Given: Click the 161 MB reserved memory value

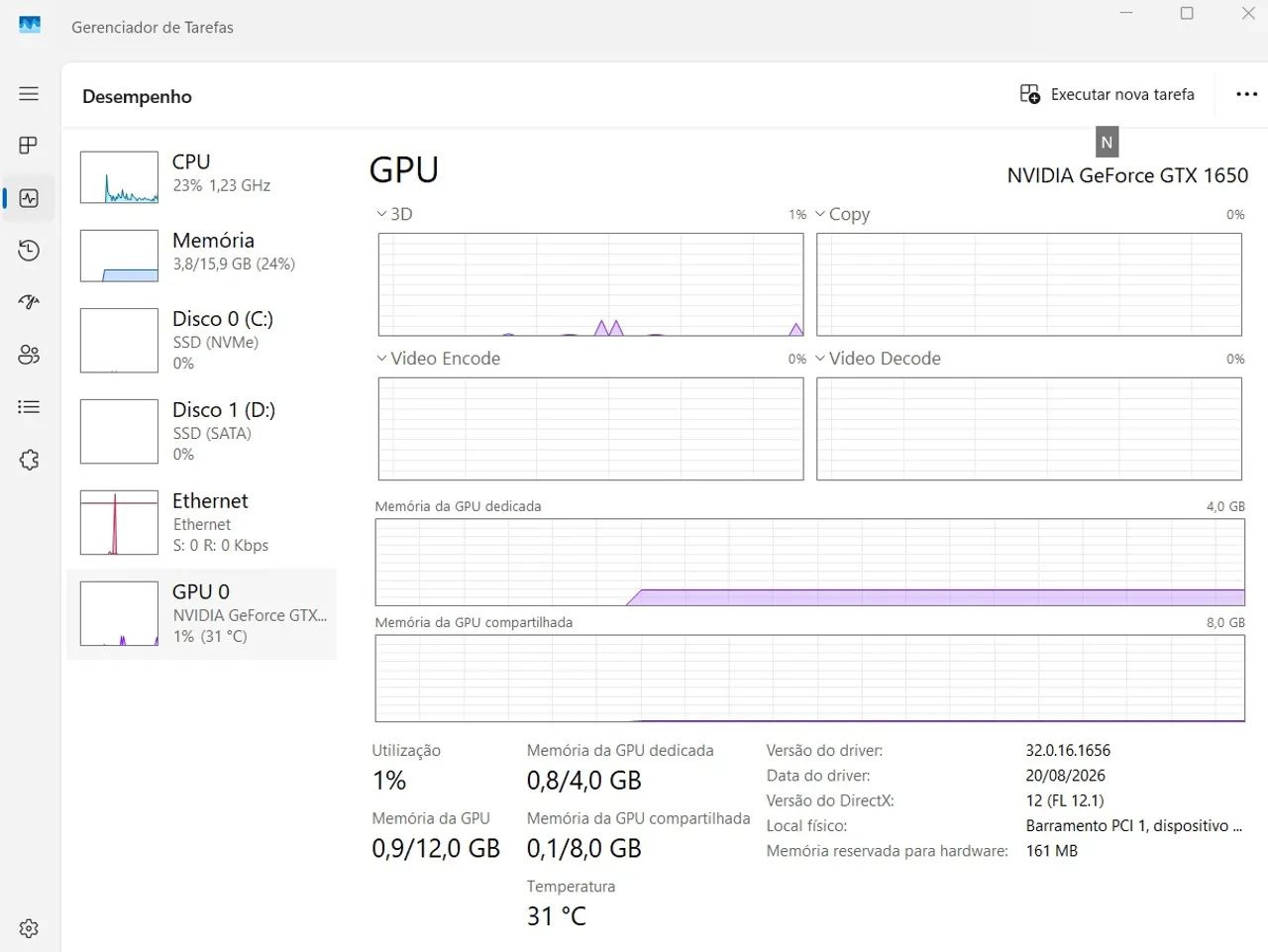Looking at the screenshot, I should pos(1052,851).
